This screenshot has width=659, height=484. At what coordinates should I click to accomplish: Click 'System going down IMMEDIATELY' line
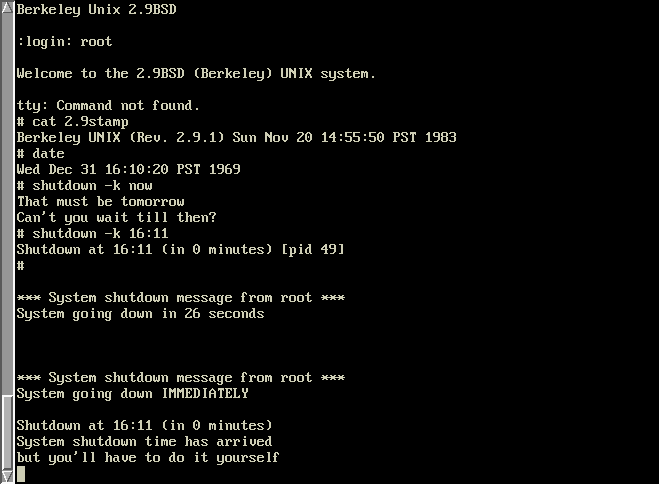coord(132,393)
